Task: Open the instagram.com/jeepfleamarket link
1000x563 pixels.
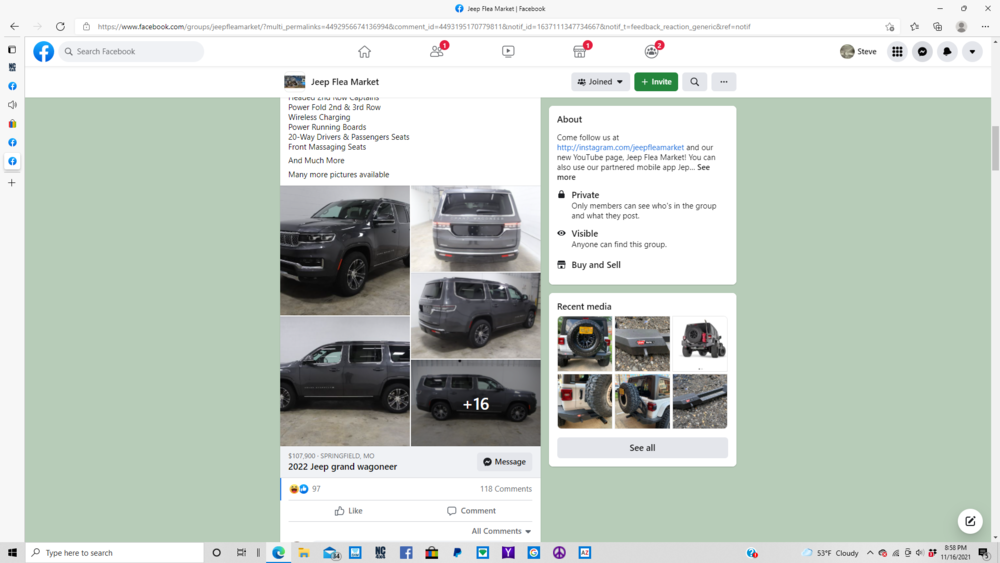Action: 620,147
